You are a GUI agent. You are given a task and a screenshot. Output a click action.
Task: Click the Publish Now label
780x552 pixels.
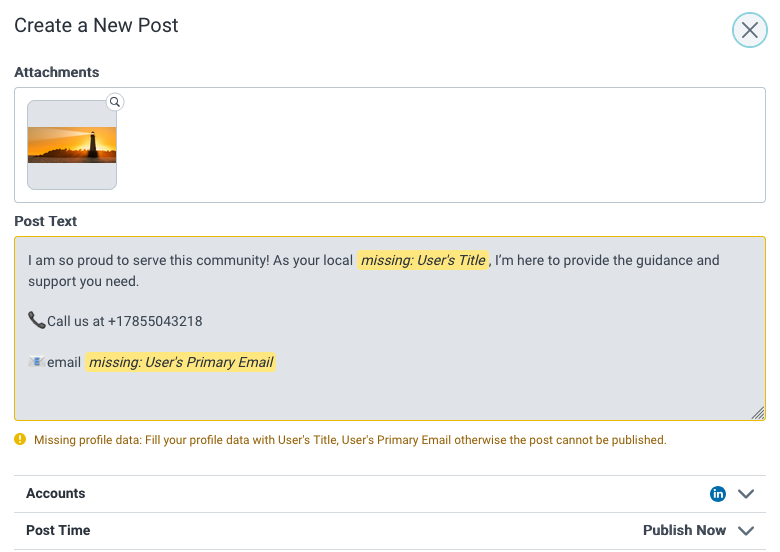tap(684, 530)
